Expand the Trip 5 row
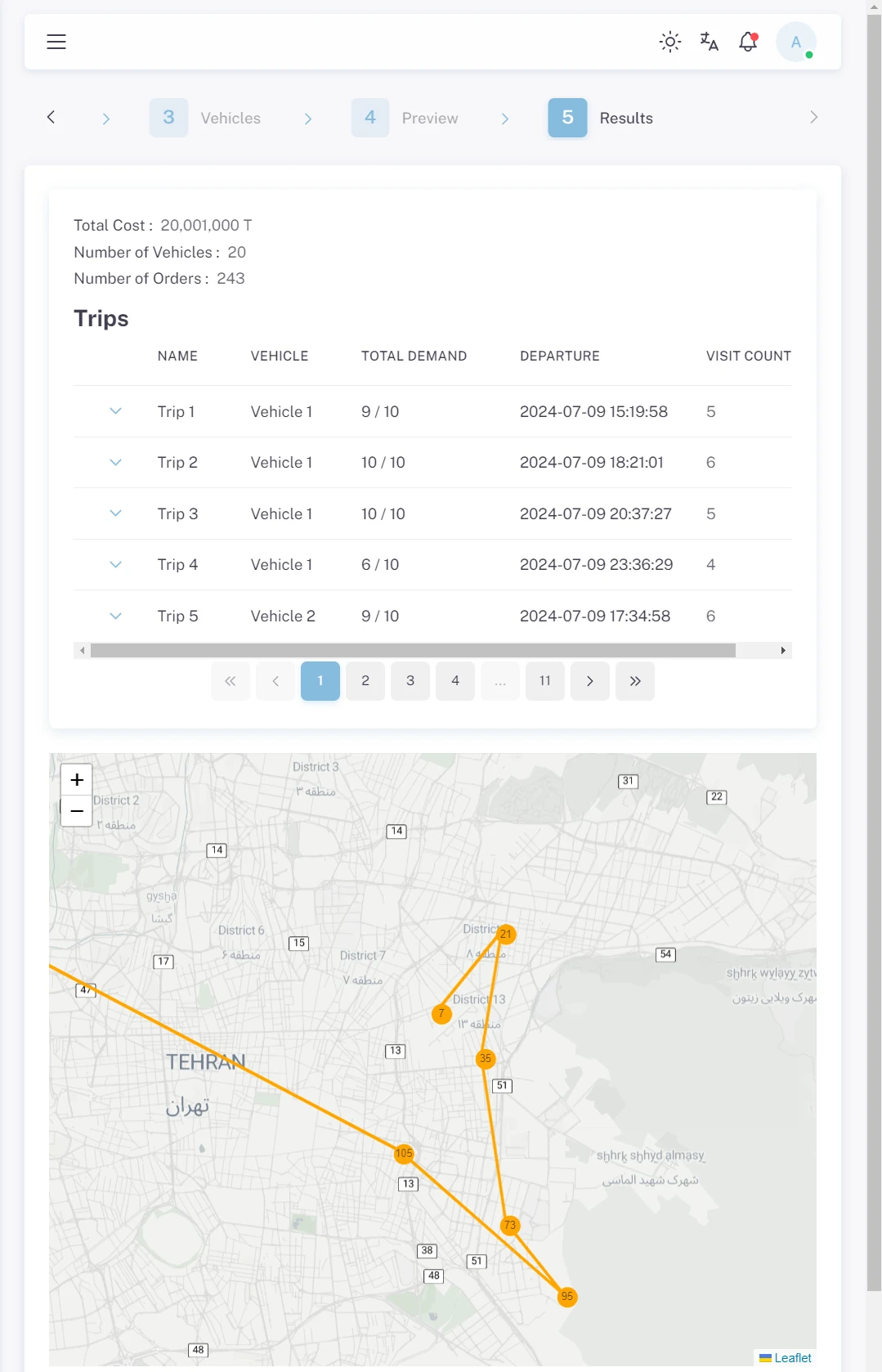The height and width of the screenshot is (1372, 882). click(116, 617)
